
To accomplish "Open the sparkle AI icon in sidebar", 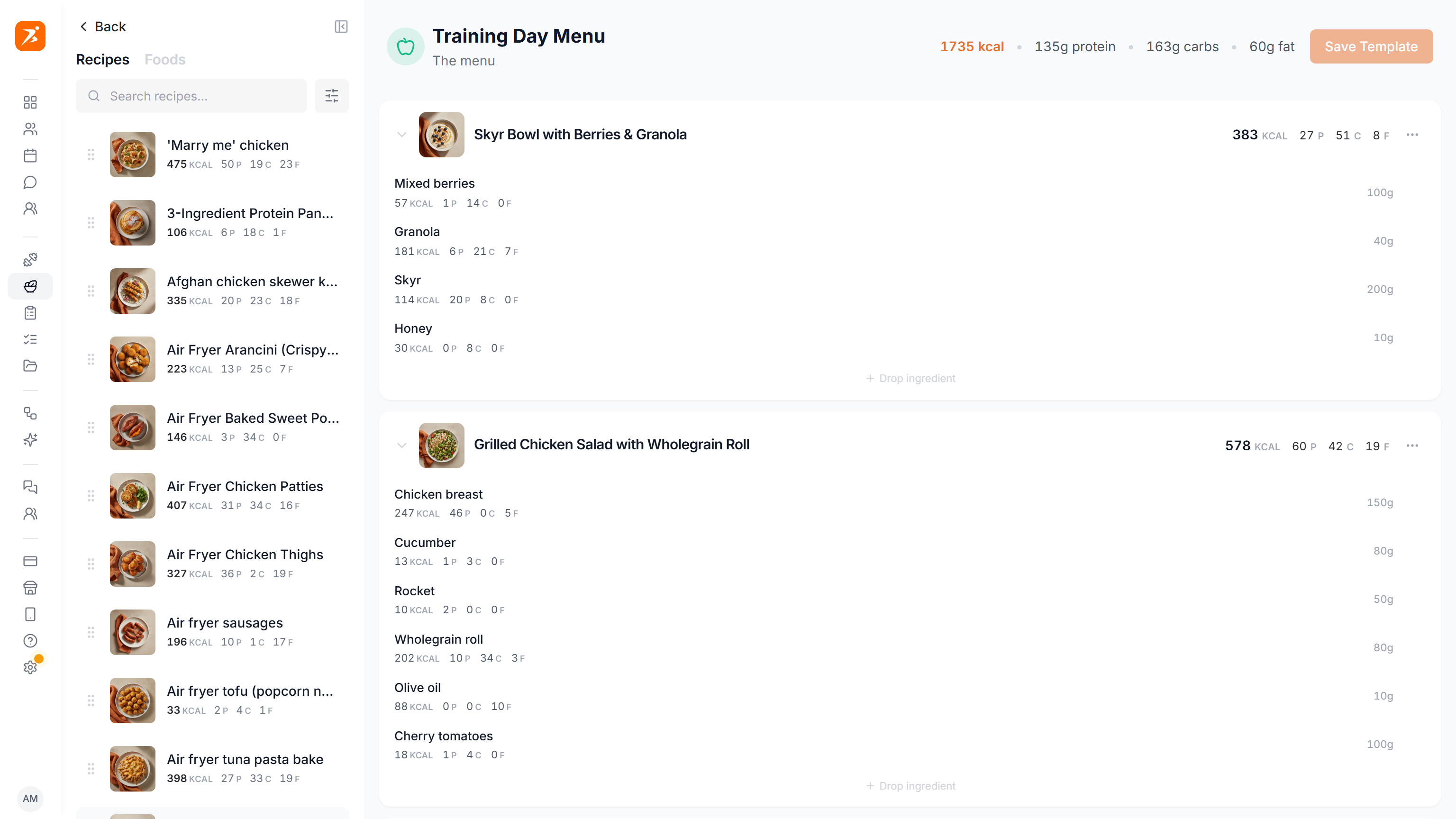I will coord(30,440).
